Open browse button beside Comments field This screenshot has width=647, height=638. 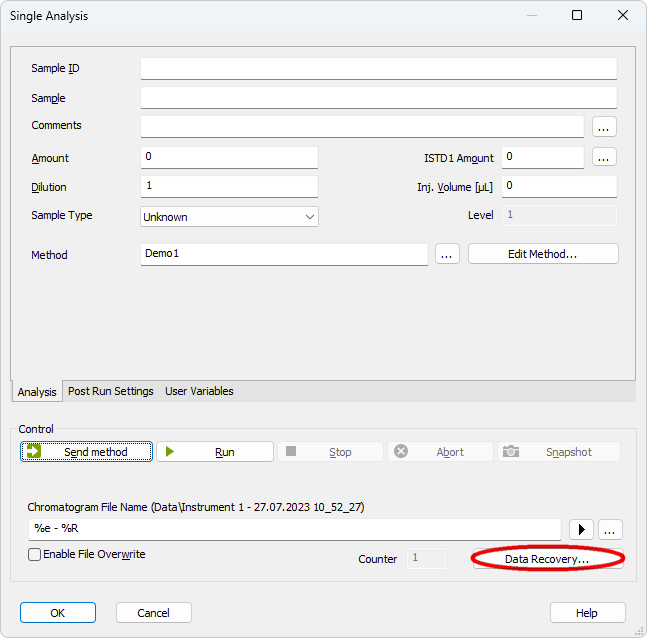604,127
